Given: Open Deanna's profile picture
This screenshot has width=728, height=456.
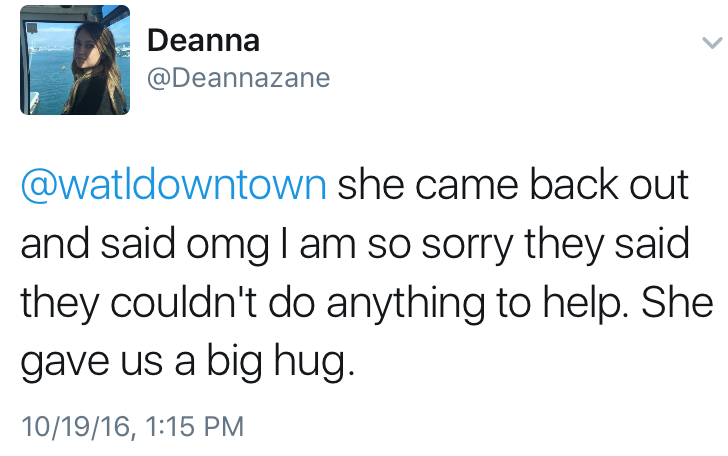Looking at the screenshot, I should 75,60.
